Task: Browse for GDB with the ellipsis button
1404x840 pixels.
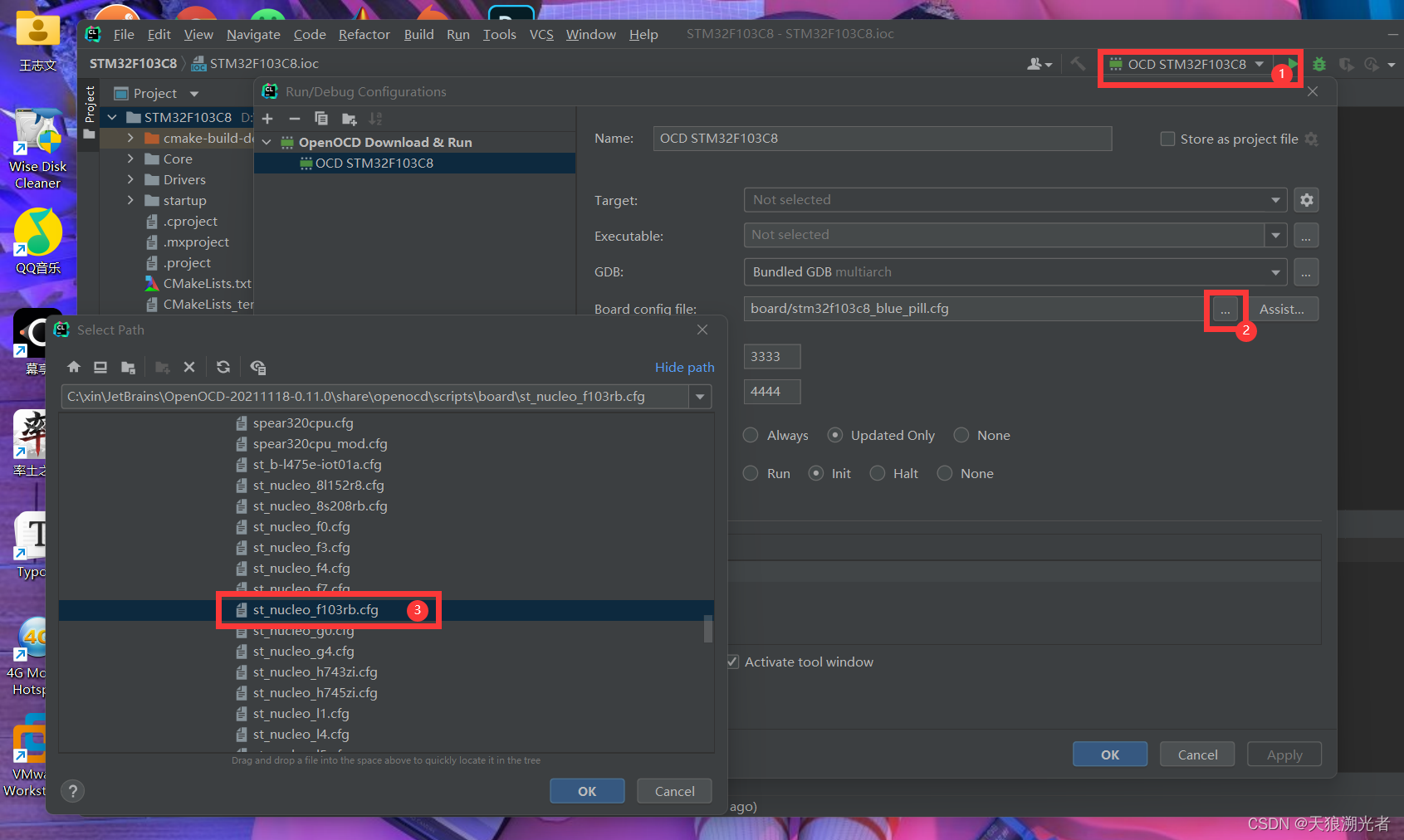Action: pos(1306,271)
